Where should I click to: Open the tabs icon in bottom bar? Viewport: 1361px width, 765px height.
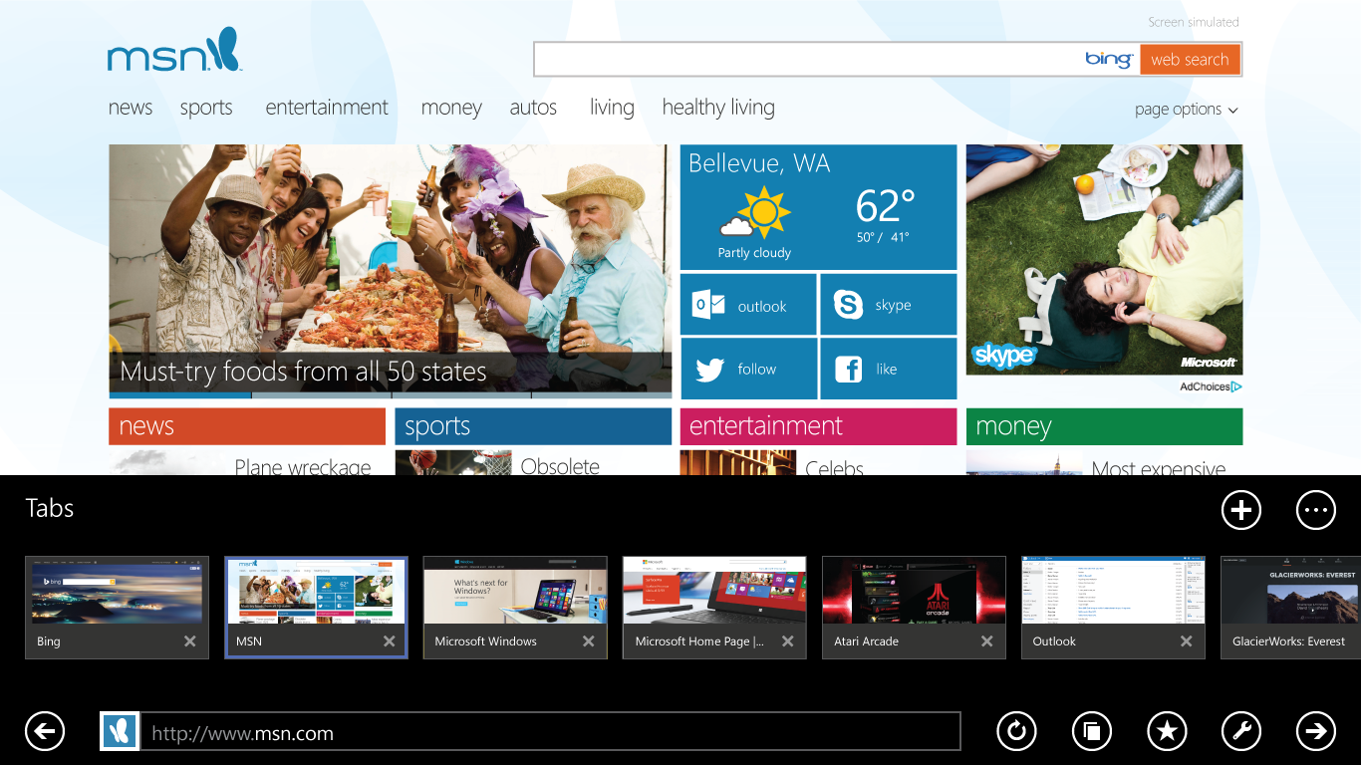pos(1092,731)
